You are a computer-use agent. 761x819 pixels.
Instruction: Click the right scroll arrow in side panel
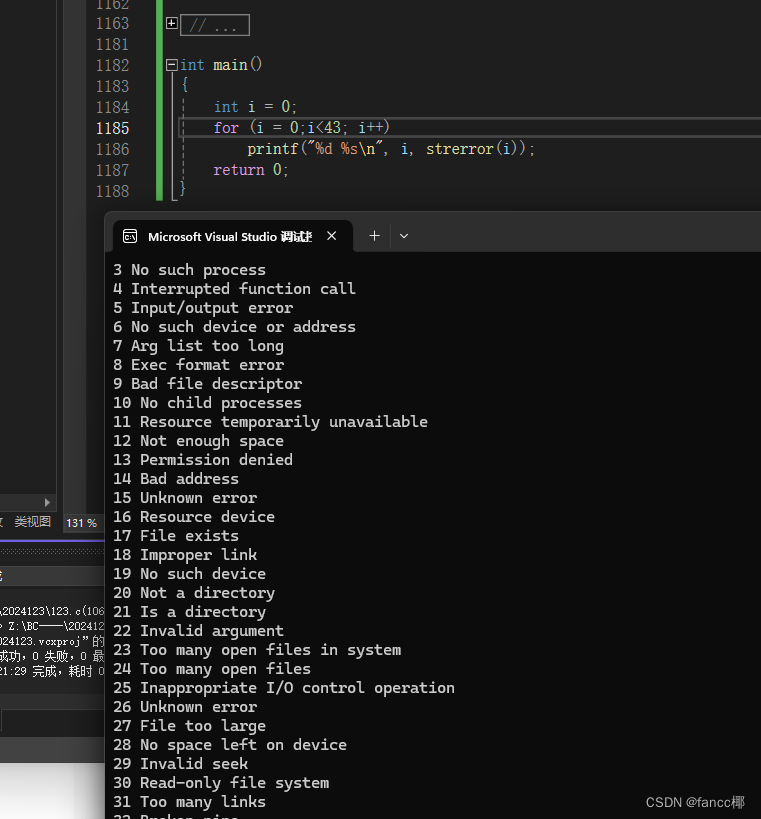47,502
